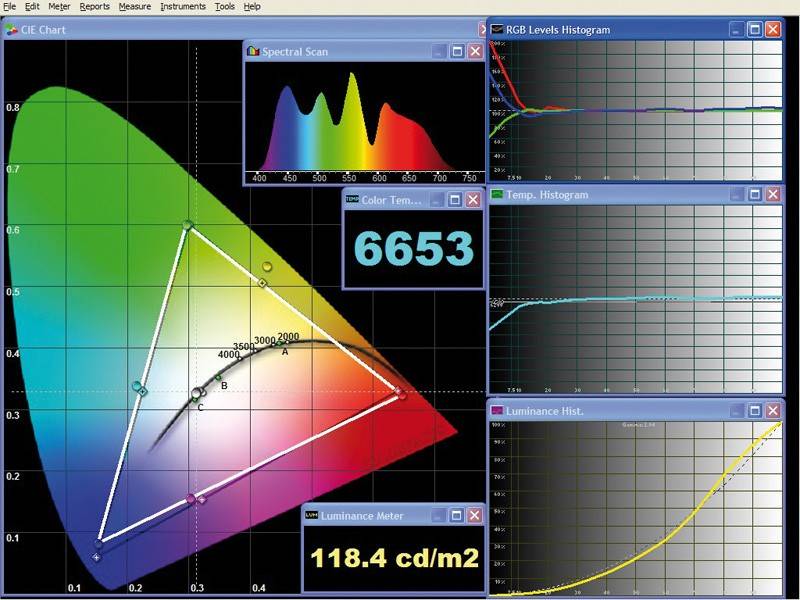Click the Color Temp window title icon
The height and width of the screenshot is (600, 800).
pyautogui.click(x=351, y=200)
